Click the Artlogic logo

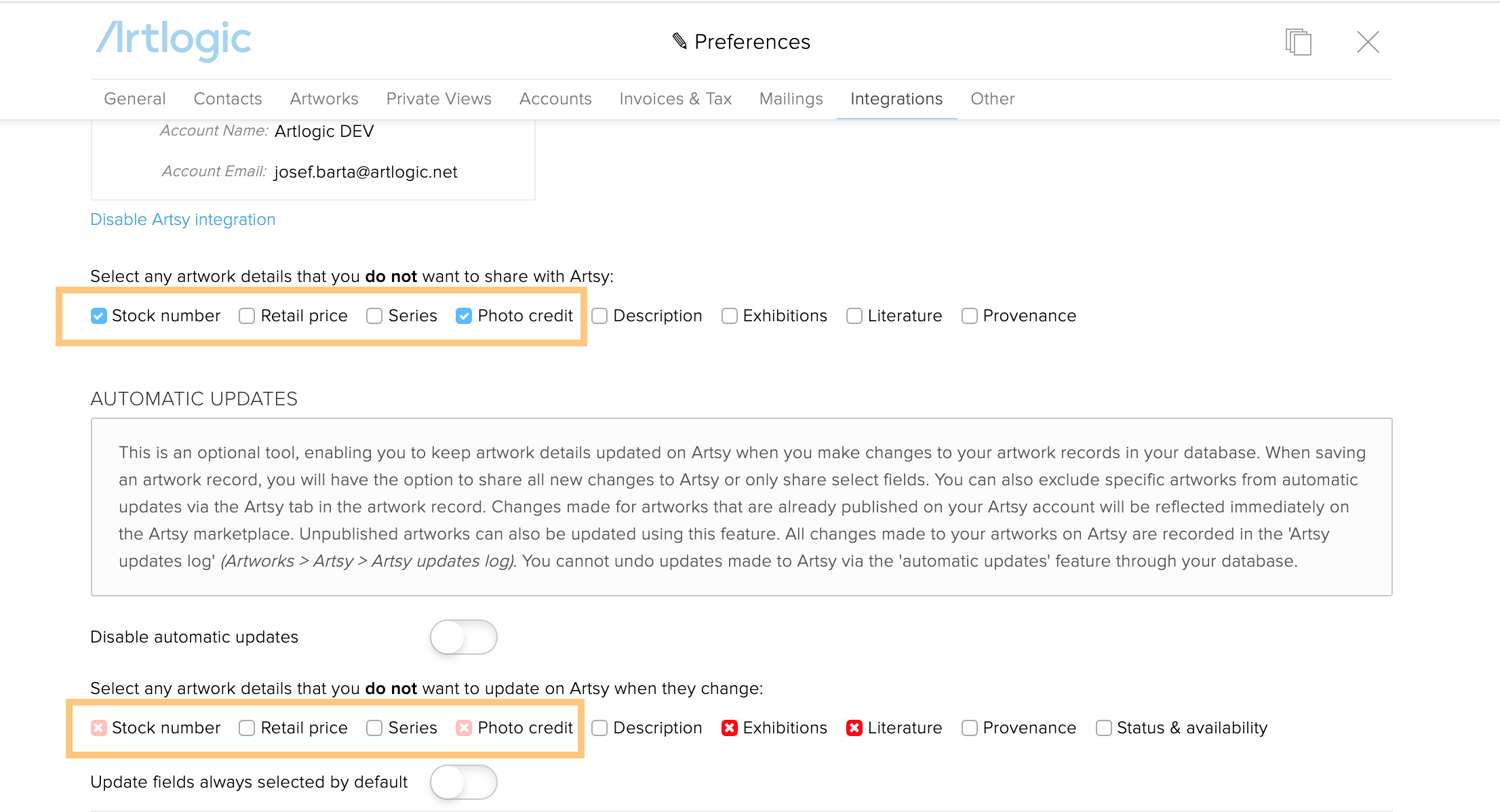pos(174,41)
